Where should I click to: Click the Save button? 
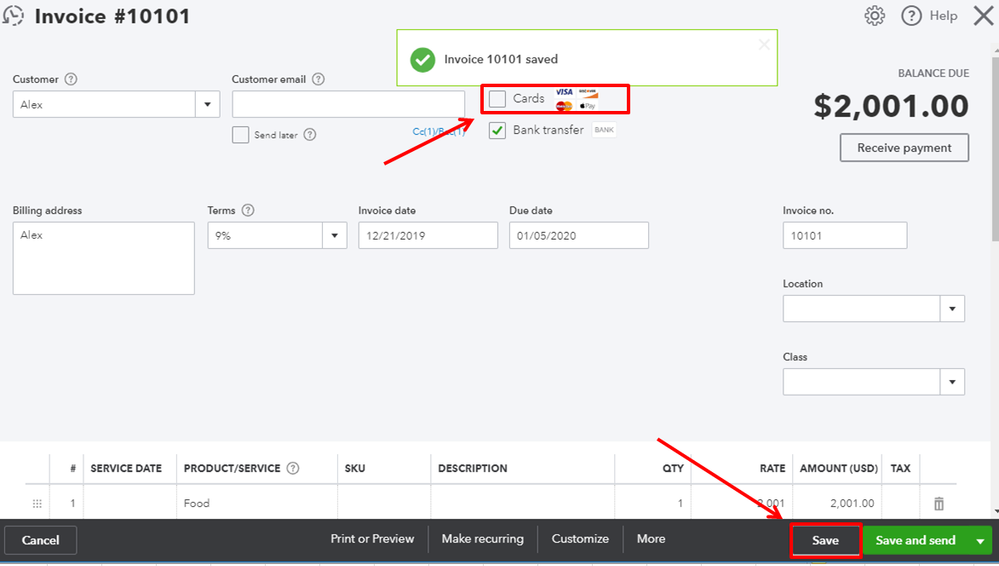[x=826, y=541]
